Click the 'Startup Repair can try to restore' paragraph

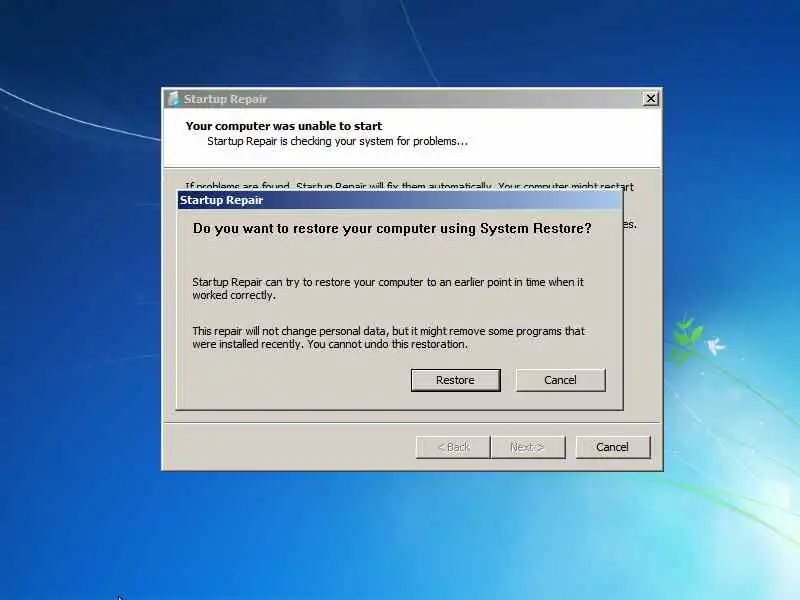click(x=388, y=289)
